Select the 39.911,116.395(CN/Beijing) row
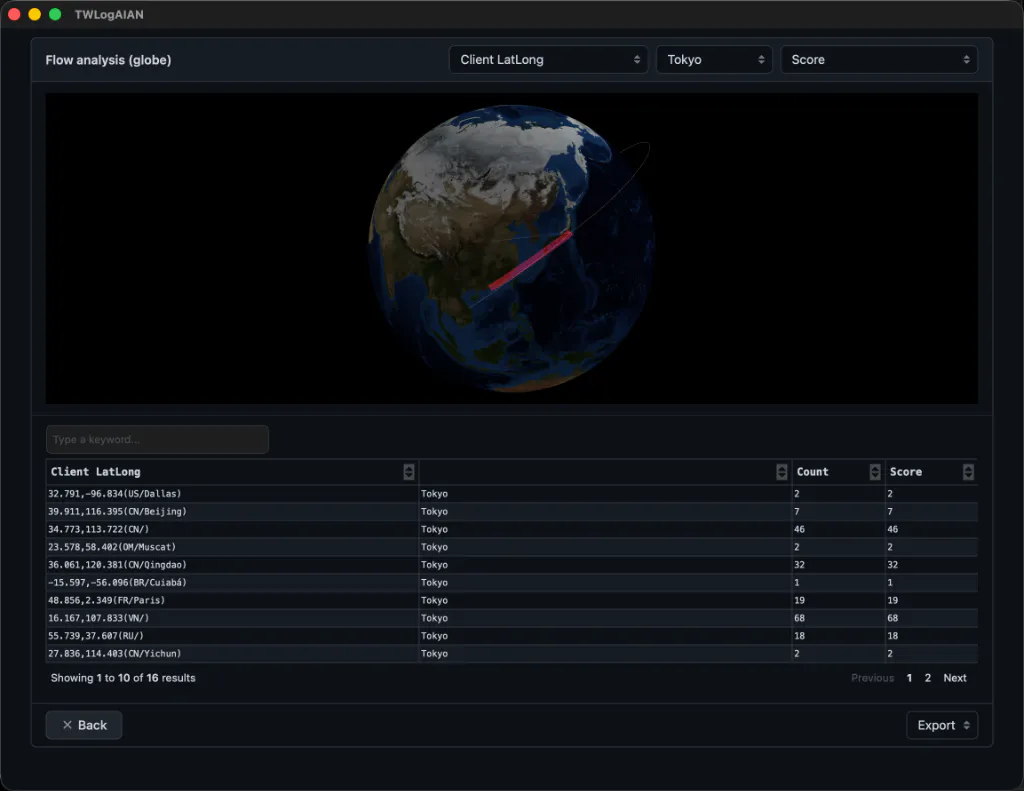 tap(511, 511)
